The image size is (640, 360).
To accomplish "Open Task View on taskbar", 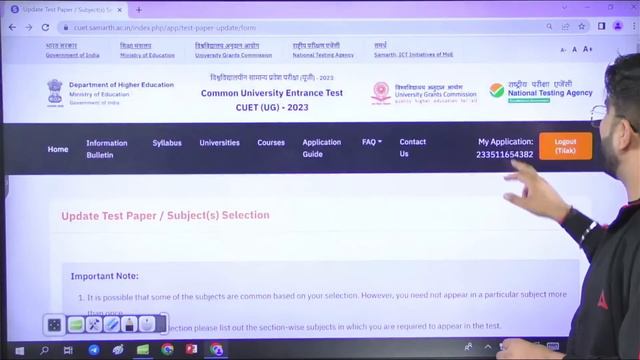I will point(68,350).
